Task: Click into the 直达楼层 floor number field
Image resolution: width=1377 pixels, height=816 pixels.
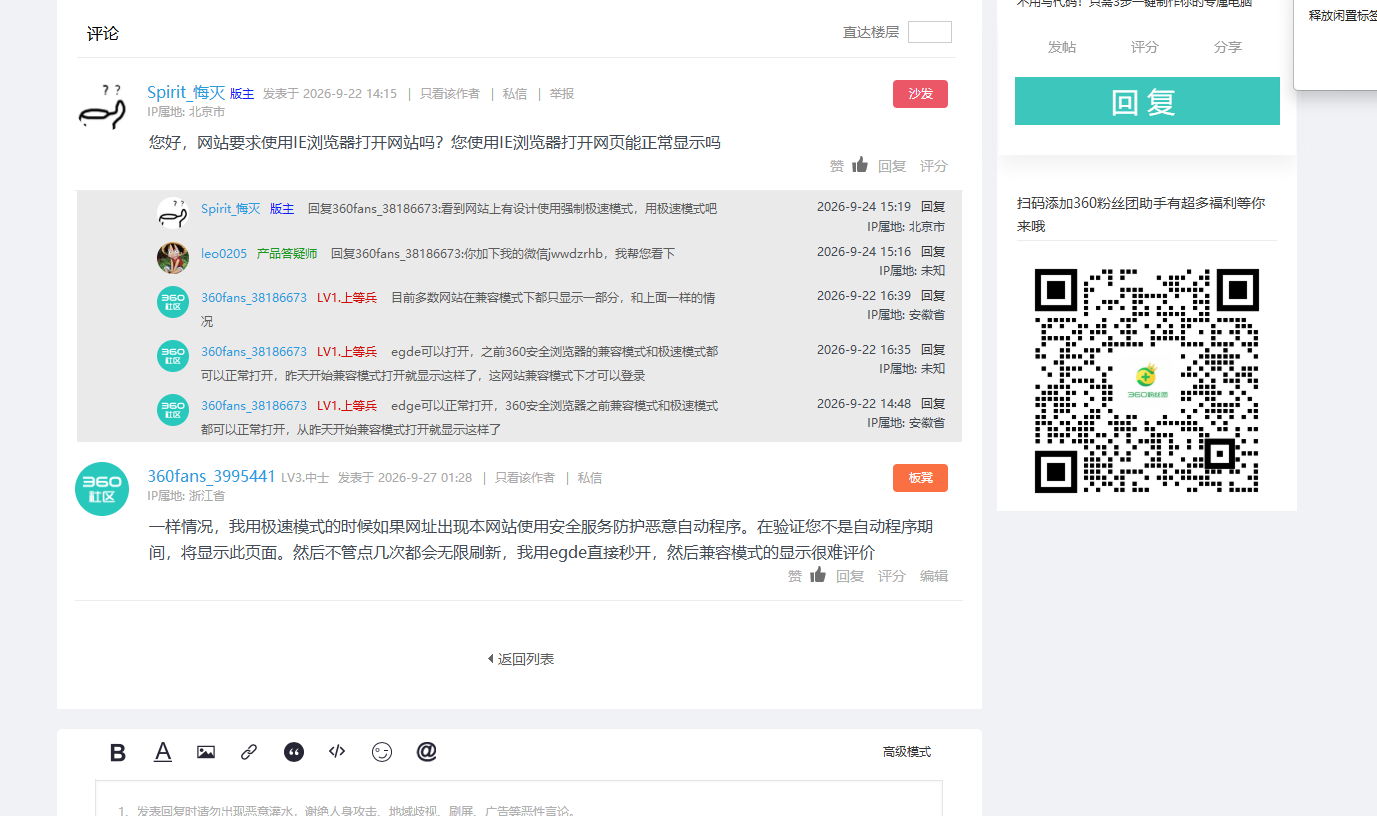Action: coord(930,32)
